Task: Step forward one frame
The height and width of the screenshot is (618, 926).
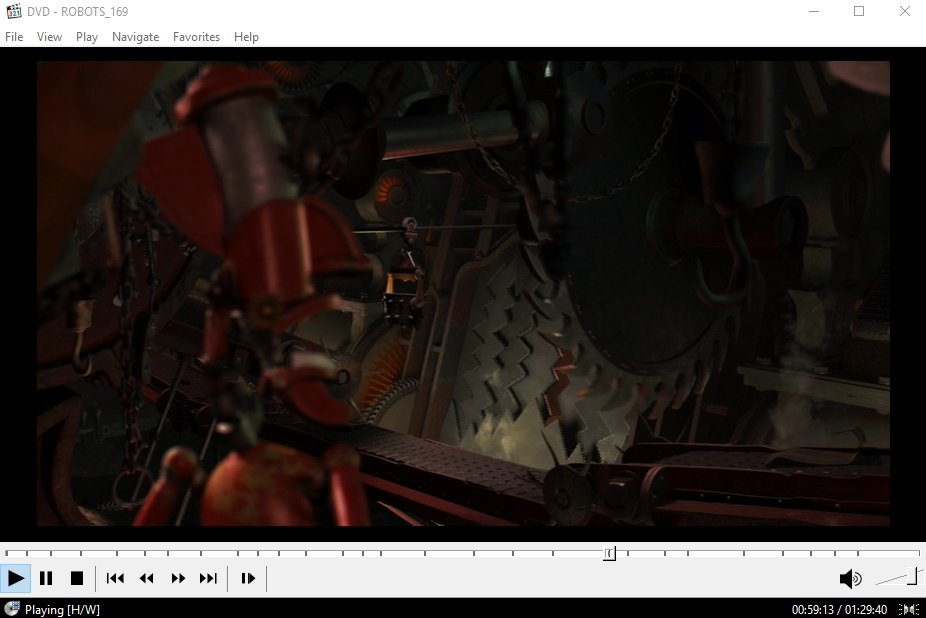Action: click(248, 578)
